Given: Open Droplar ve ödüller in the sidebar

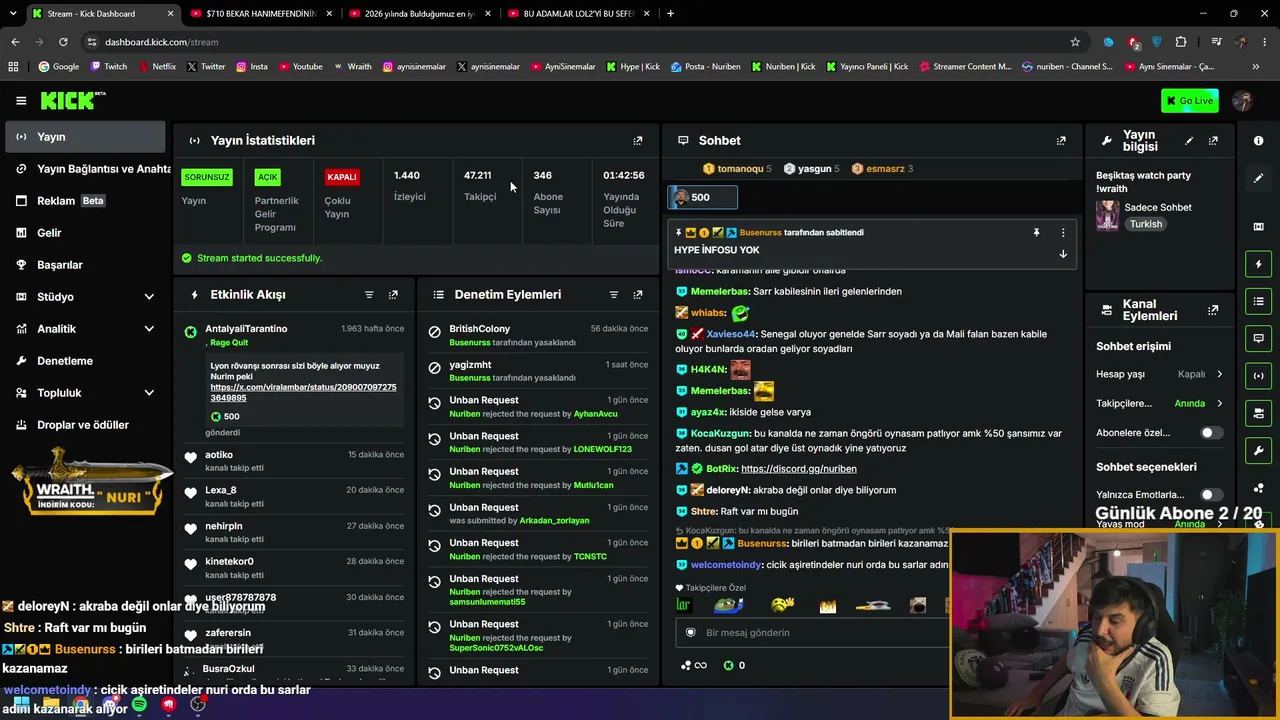Looking at the screenshot, I should click(x=85, y=425).
